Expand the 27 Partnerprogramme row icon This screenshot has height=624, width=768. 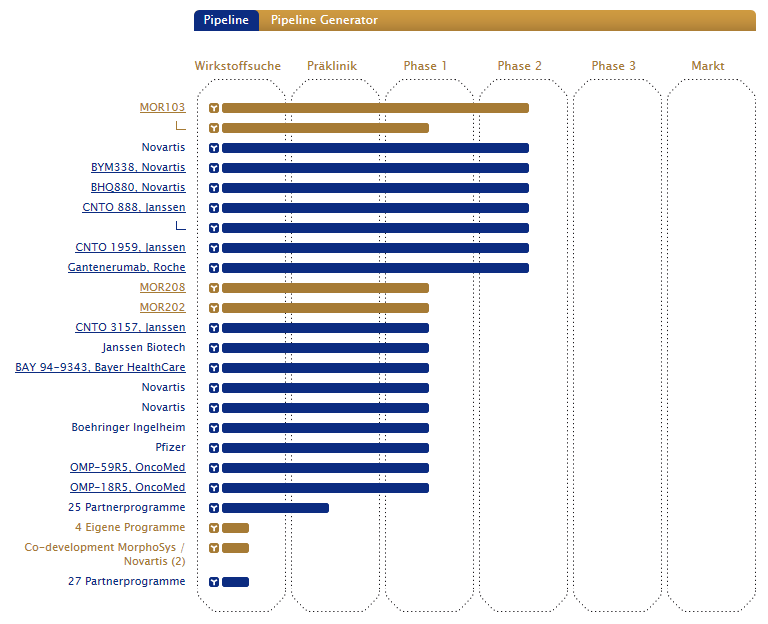pos(214,582)
